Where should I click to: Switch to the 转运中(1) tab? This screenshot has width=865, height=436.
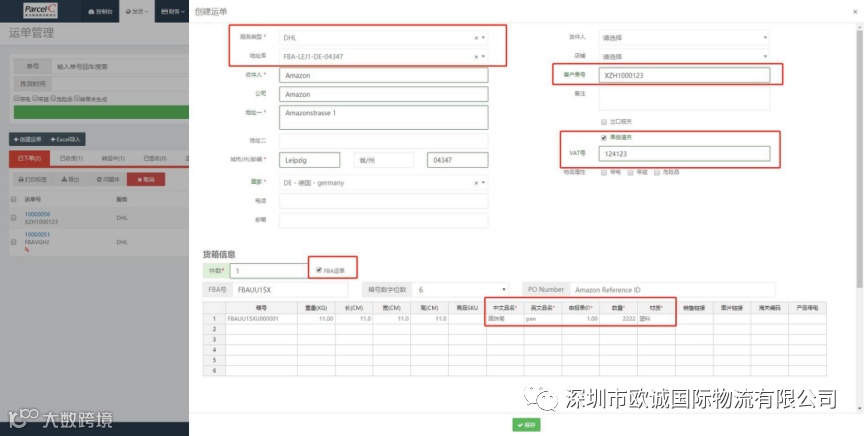click(x=113, y=158)
